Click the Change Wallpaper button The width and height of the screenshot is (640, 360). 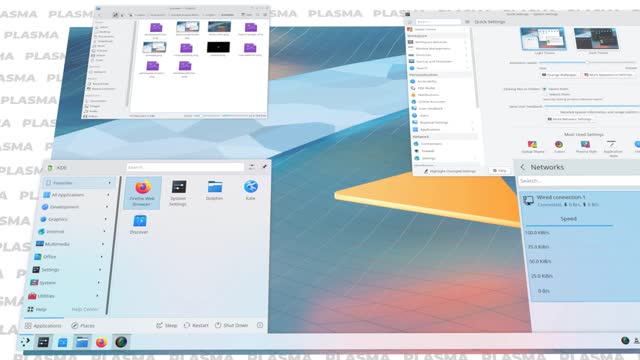pyautogui.click(x=559, y=75)
